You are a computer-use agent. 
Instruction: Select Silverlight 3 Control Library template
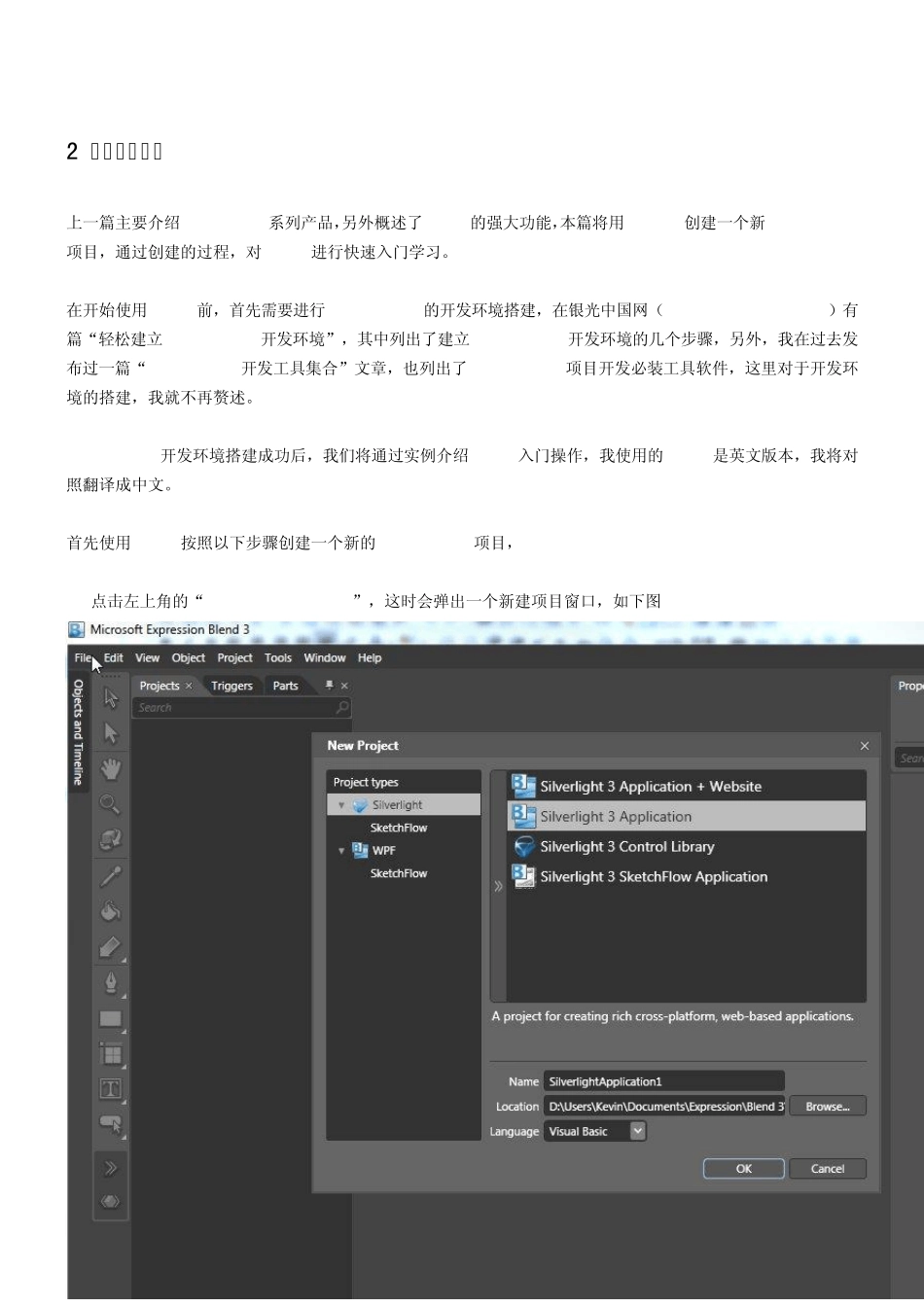[x=687, y=846]
